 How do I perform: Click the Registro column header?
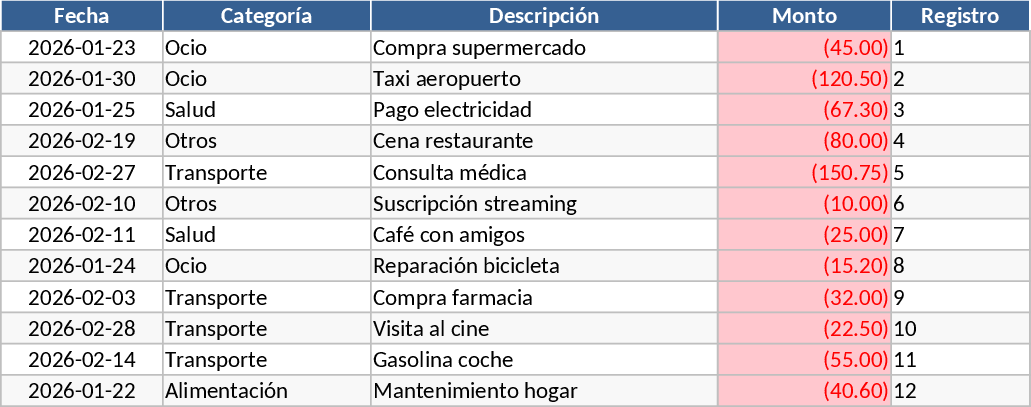click(x=959, y=16)
